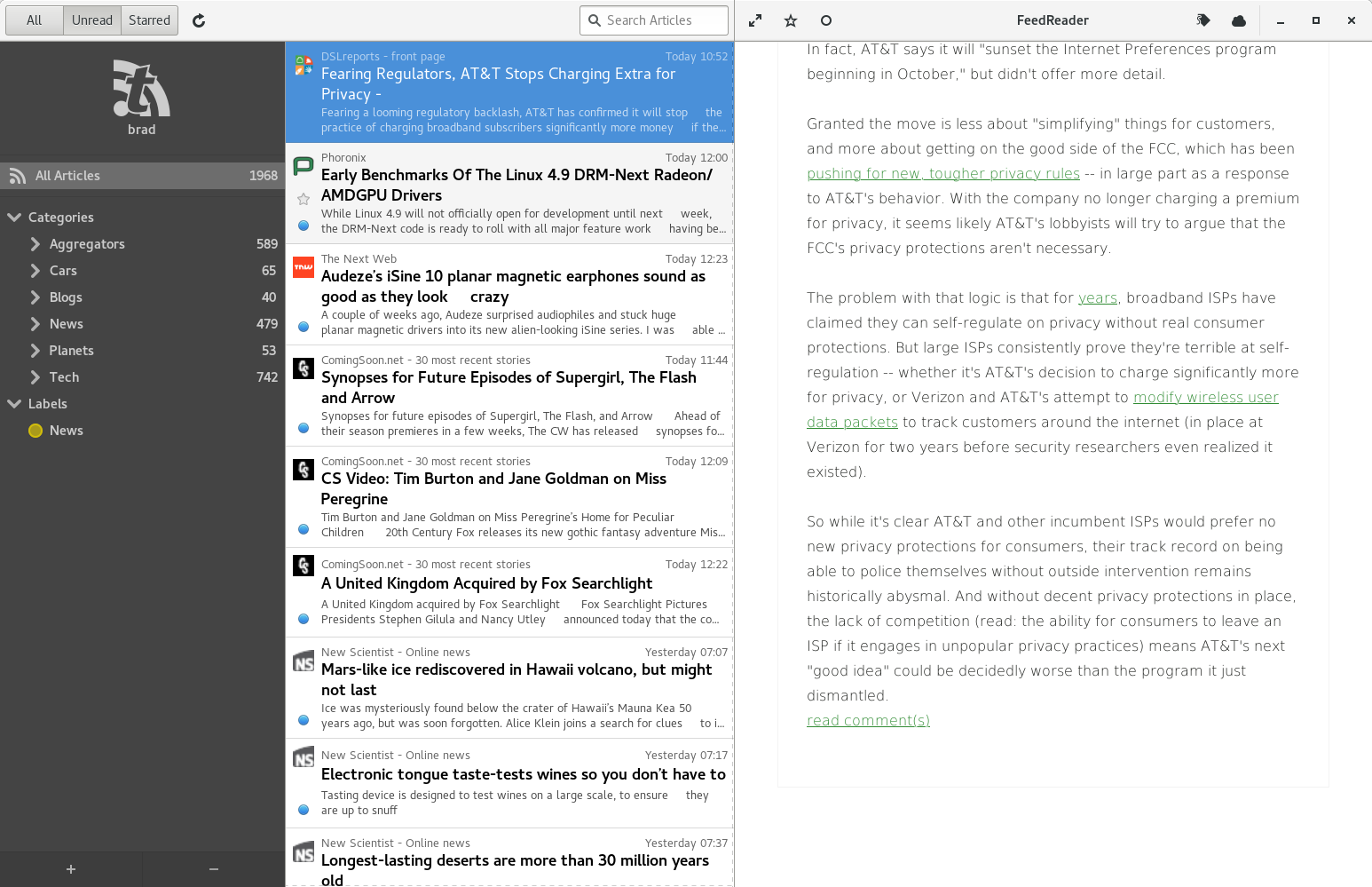The image size is (1372, 887).
Task: Click the DSLreports feed favicon
Action: (304, 65)
